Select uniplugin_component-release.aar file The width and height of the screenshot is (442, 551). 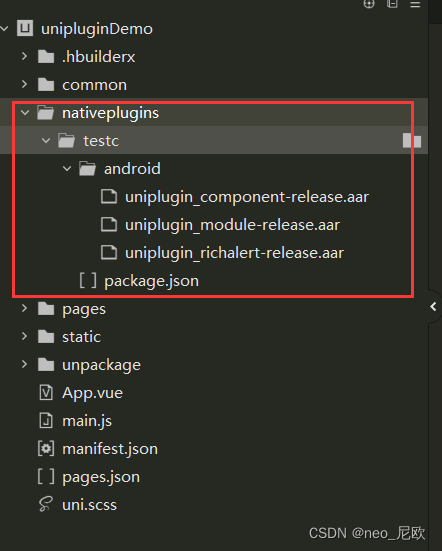click(x=235, y=197)
